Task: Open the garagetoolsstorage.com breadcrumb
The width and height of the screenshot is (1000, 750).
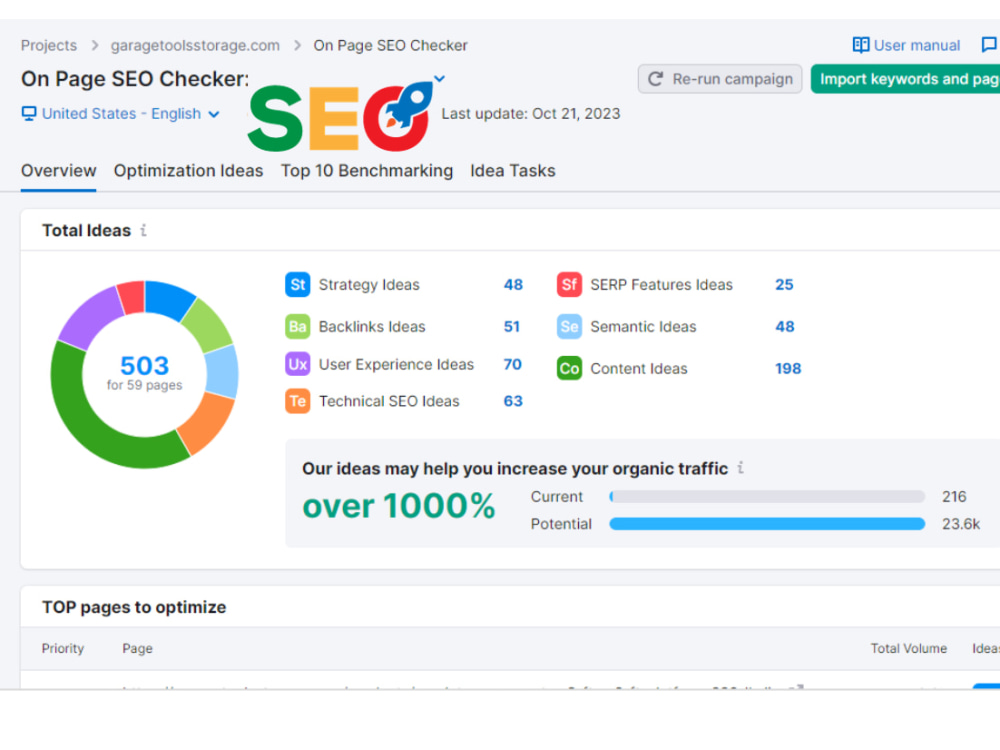Action: click(195, 45)
